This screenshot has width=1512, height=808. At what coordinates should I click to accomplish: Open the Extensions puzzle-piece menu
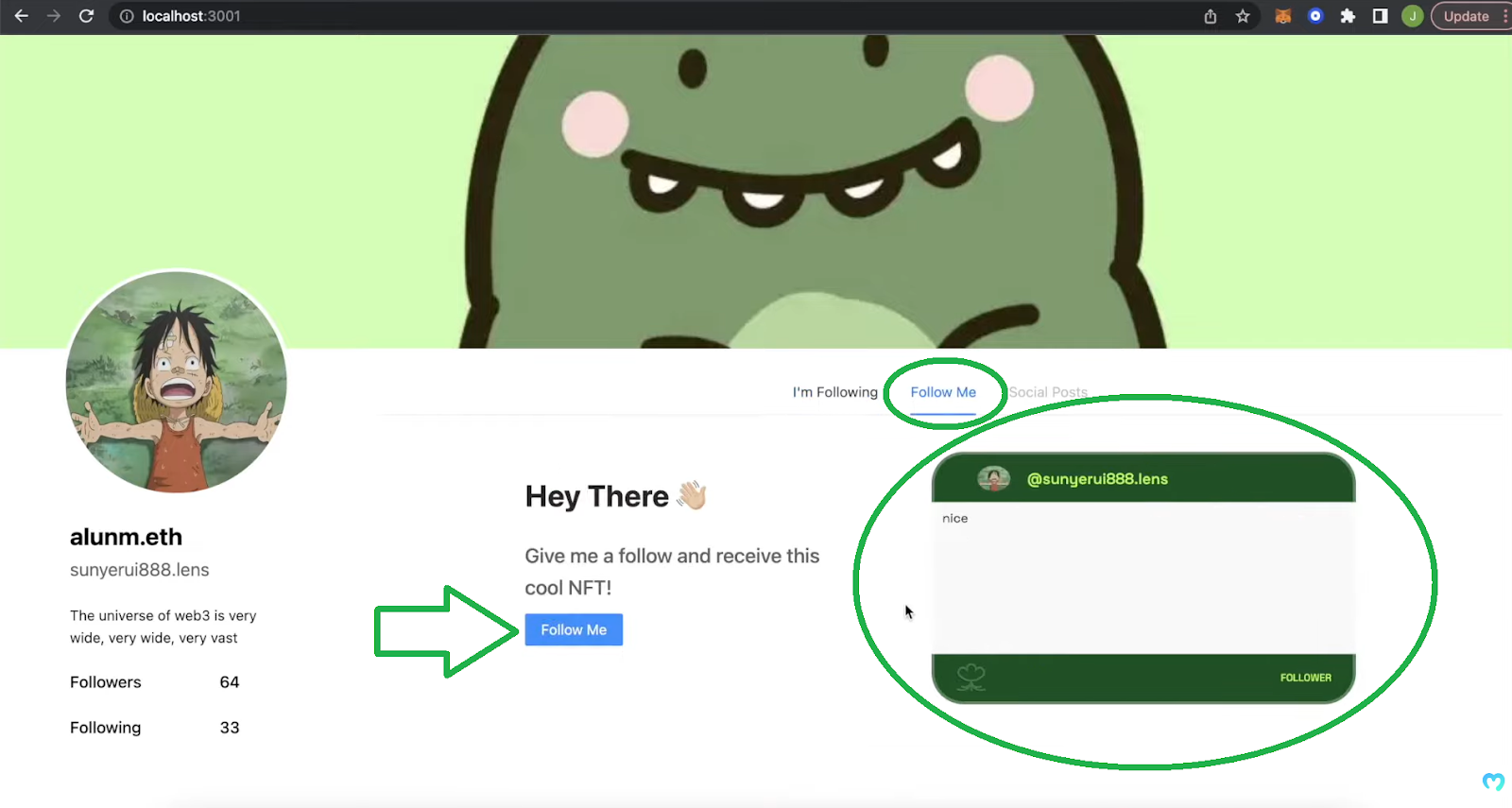1348,16
